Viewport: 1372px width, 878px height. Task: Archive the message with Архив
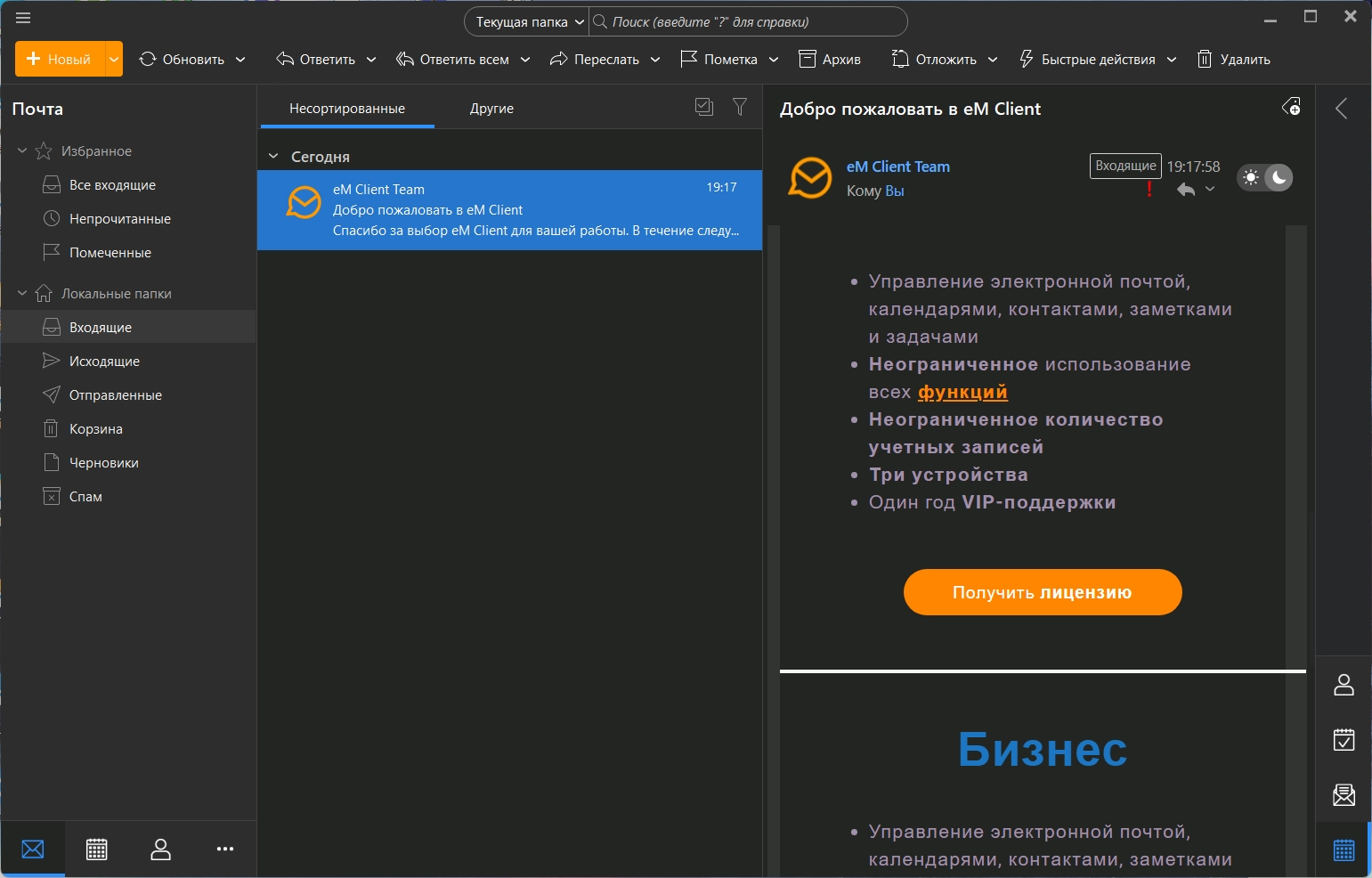pos(830,60)
